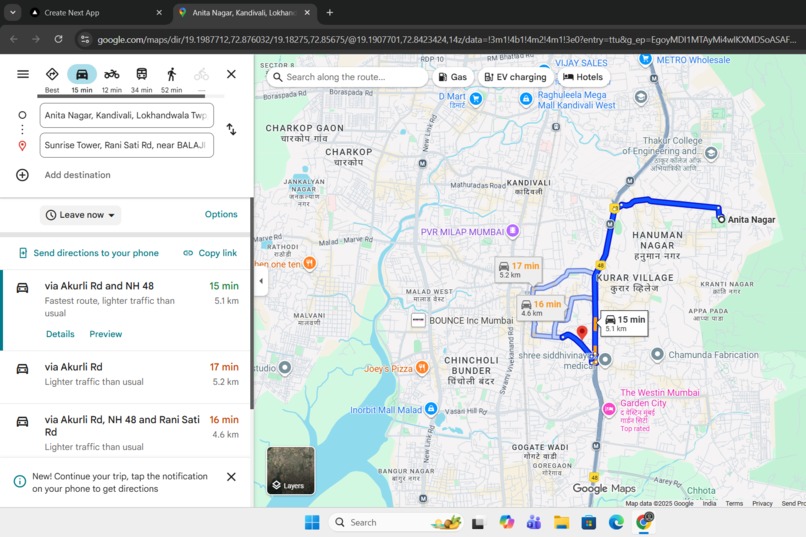
Task: Click the Anita Nagar origin marker
Action: (x=721, y=219)
